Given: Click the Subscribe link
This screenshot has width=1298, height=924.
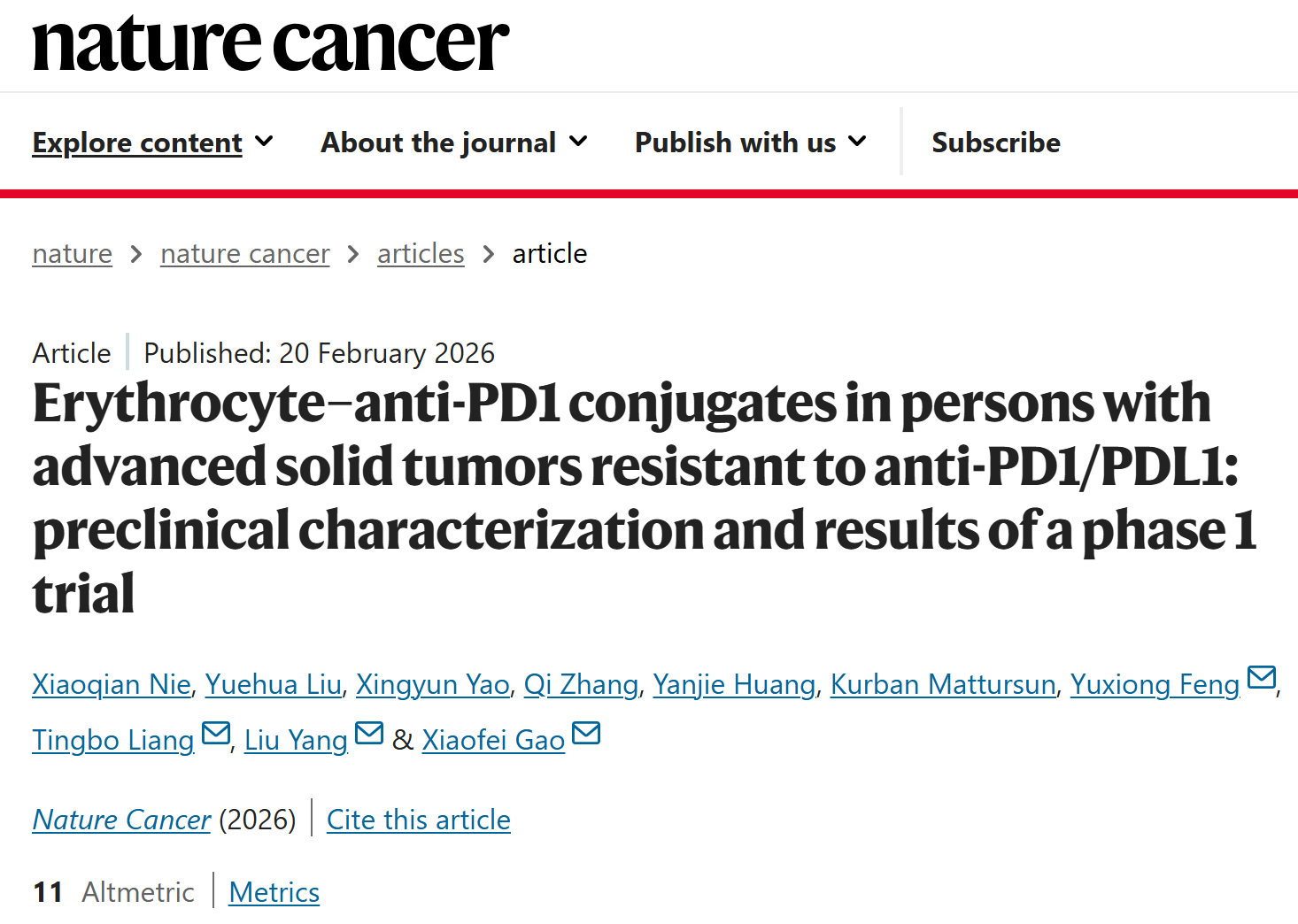Looking at the screenshot, I should tap(995, 142).
